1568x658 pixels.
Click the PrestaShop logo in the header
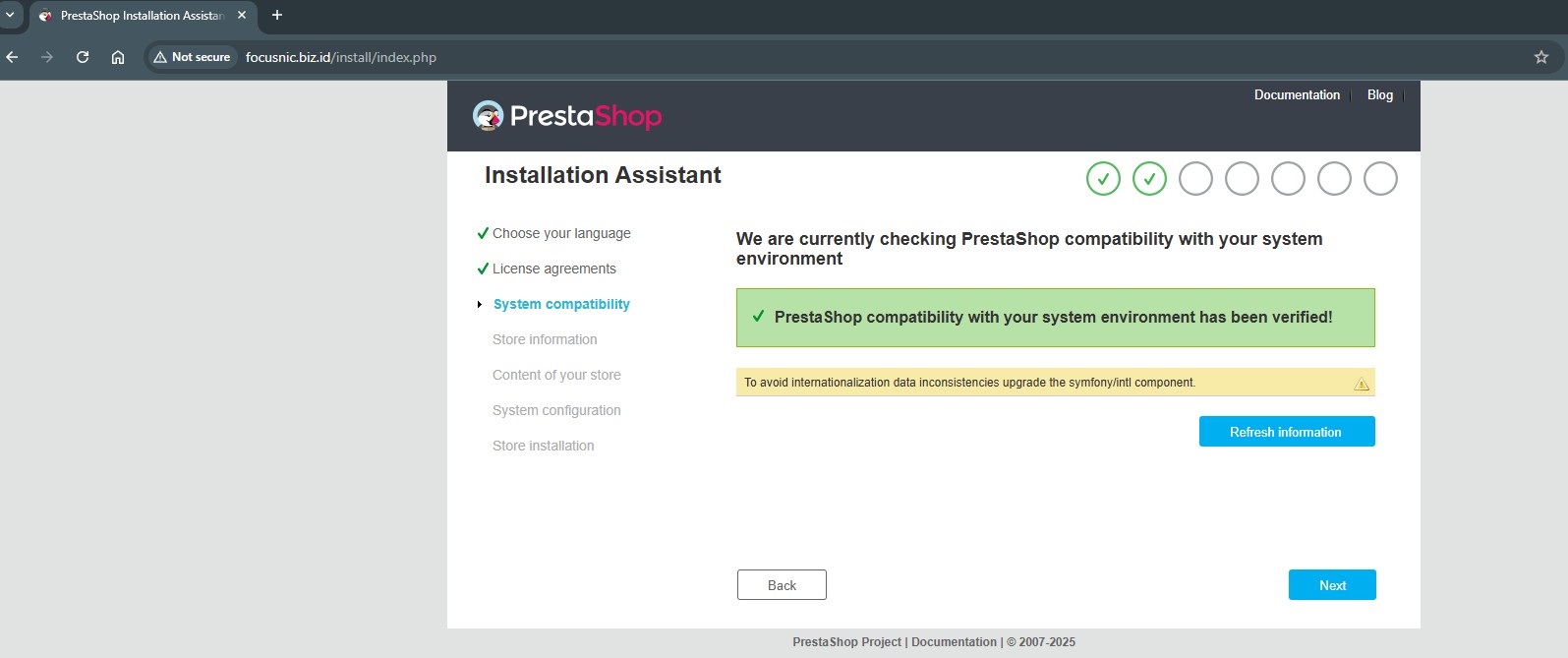[567, 116]
